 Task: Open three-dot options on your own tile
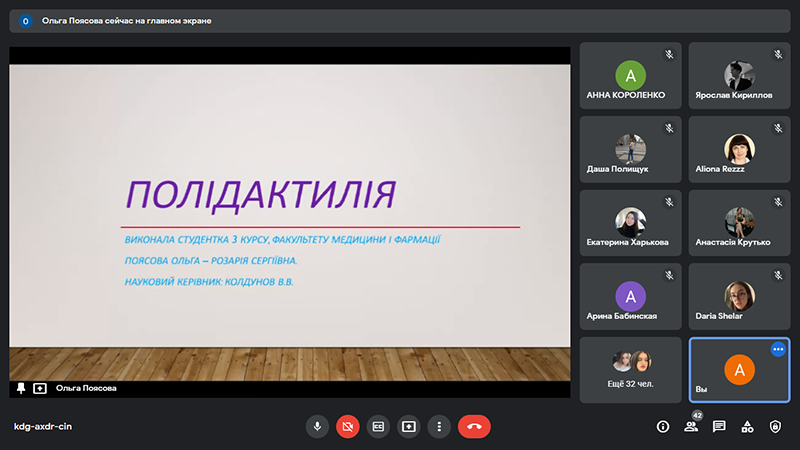pos(778,349)
